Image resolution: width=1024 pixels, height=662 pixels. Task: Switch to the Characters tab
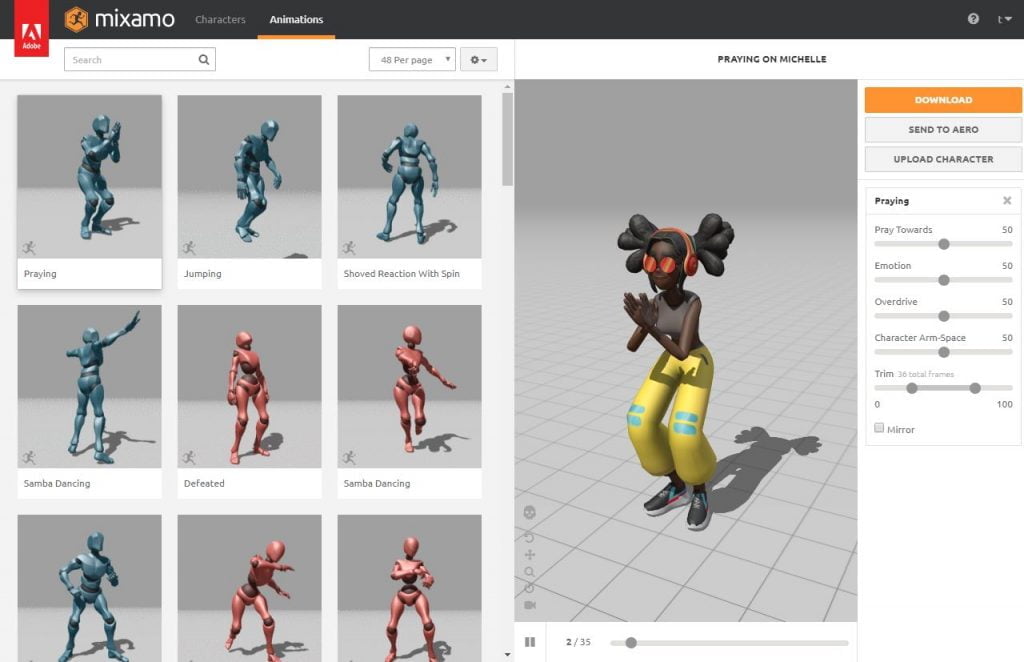(x=219, y=19)
